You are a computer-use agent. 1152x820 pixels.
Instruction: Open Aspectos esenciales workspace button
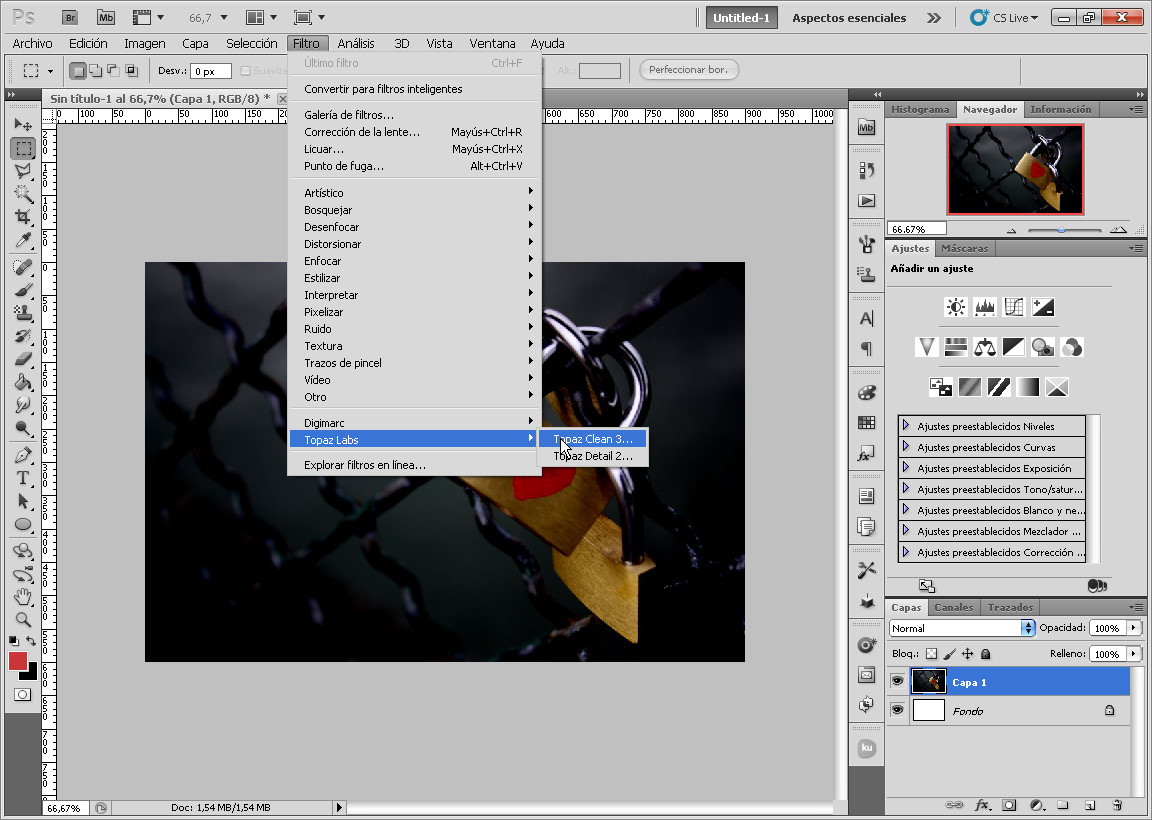(x=849, y=17)
